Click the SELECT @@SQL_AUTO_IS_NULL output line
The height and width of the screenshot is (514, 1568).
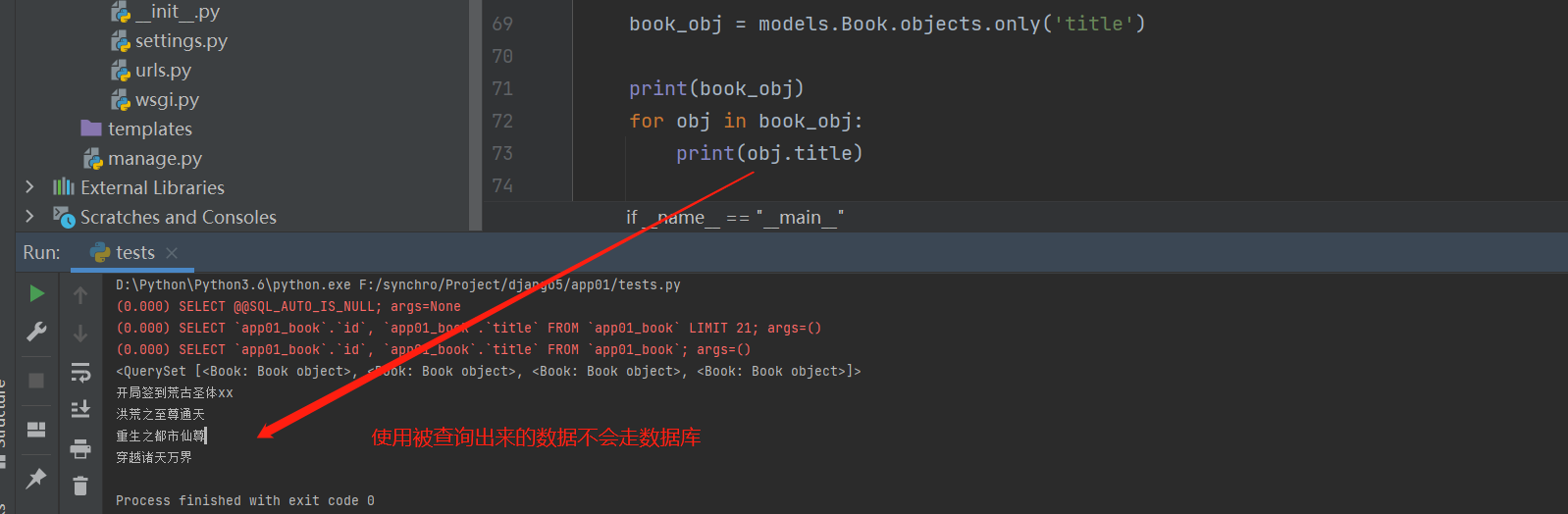288,306
